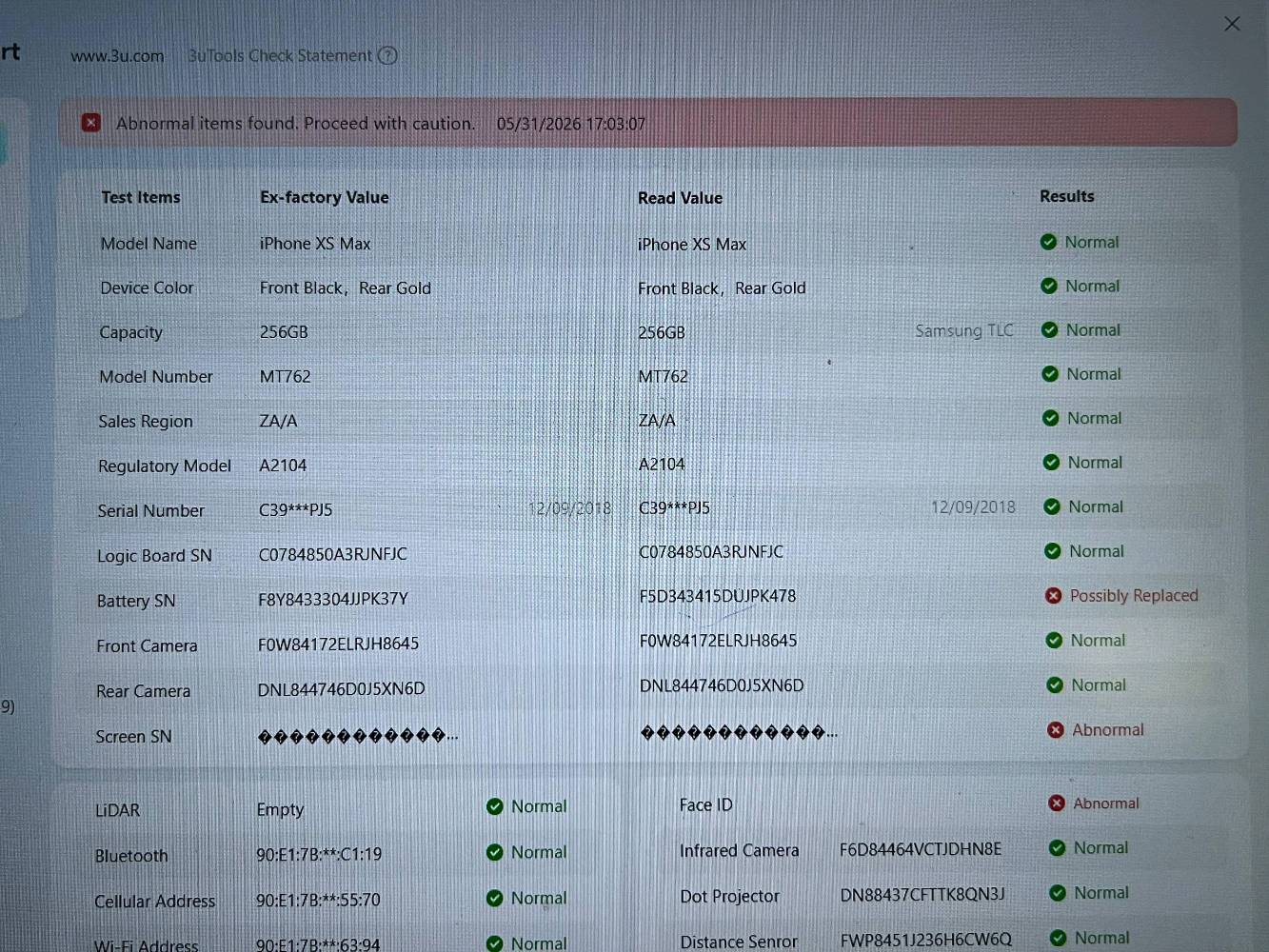
Task: Click the 'Test Items' column header
Action: [x=141, y=197]
